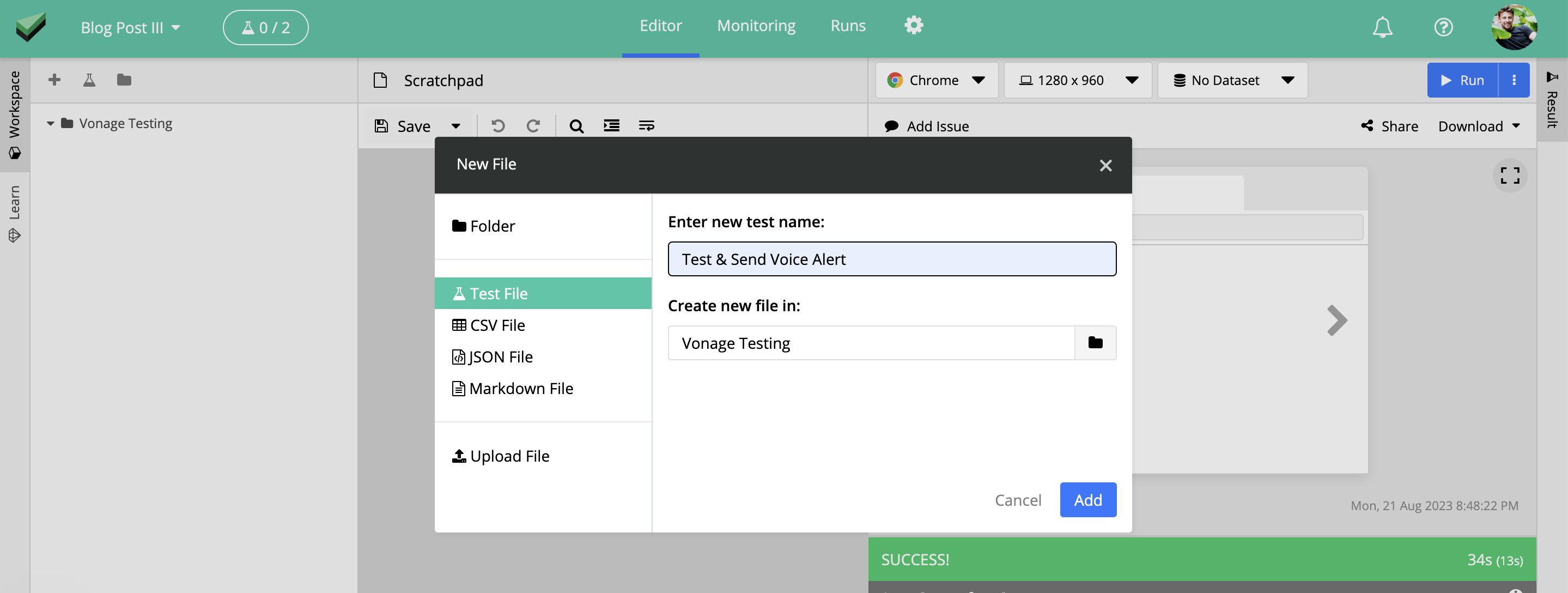Viewport: 1568px width, 593px height.
Task: Click the Save button
Action: [402, 126]
